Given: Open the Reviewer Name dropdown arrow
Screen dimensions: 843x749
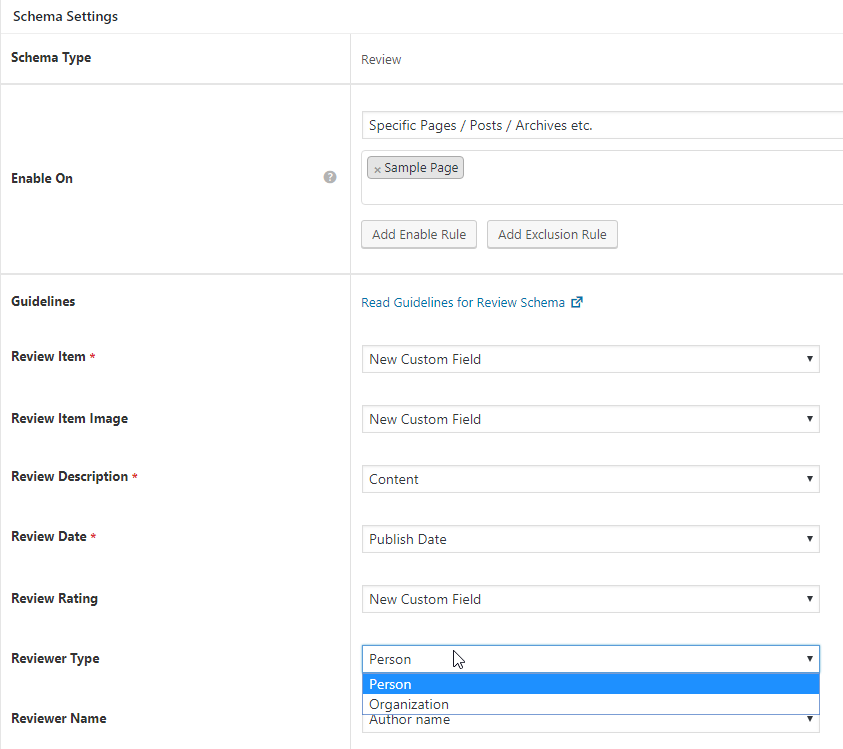Looking at the screenshot, I should coord(810,720).
